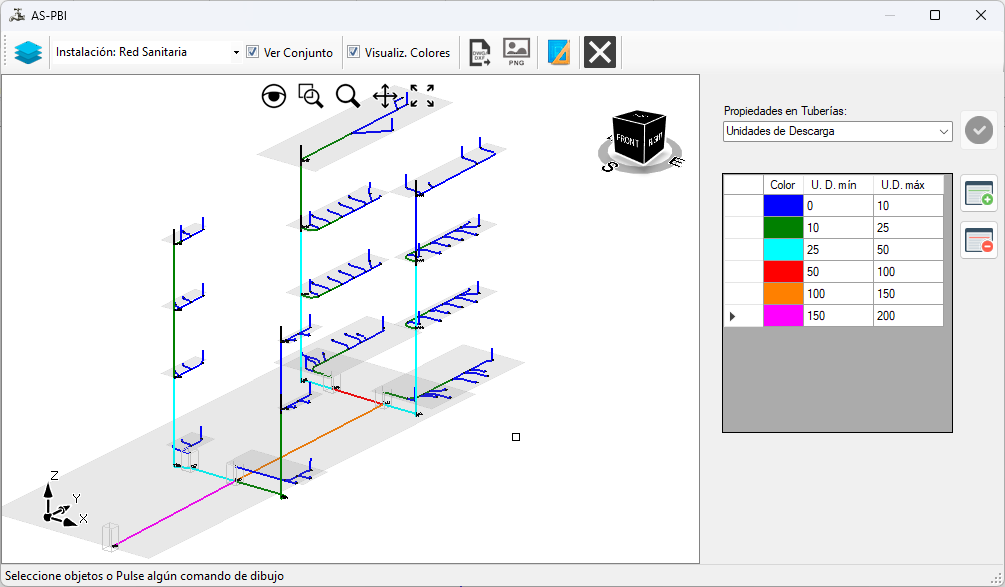Viewport: 1005px width, 587px height.
Task: Select the zoom window tool
Action: [x=311, y=96]
